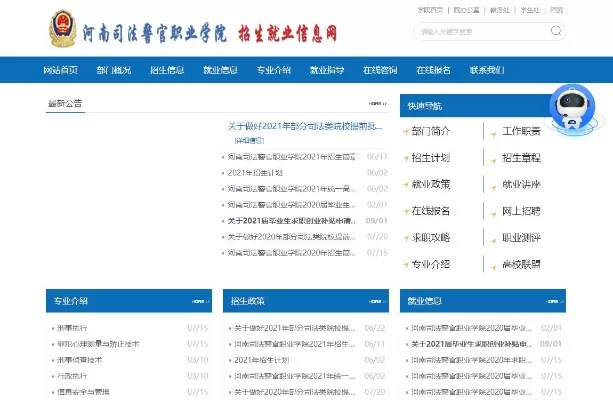
Task: Click the 学生处 top link
Action: tap(530, 10)
